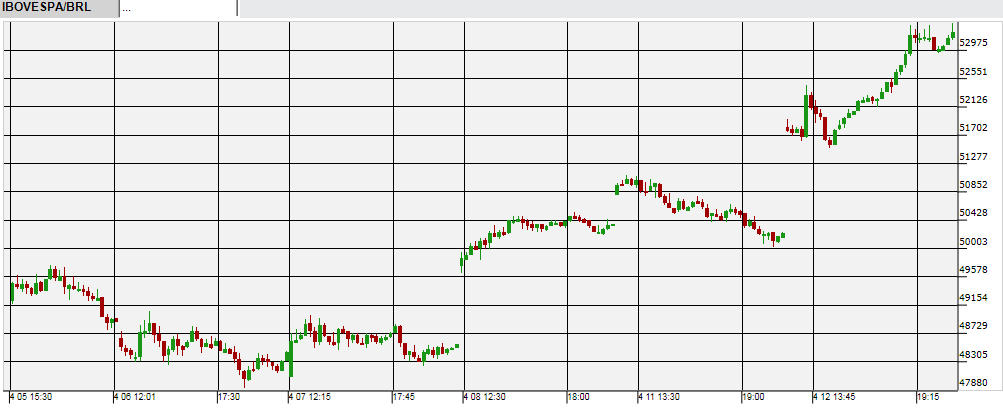Click the 48729 price level label
The height and width of the screenshot is (415, 1003).
(976, 326)
